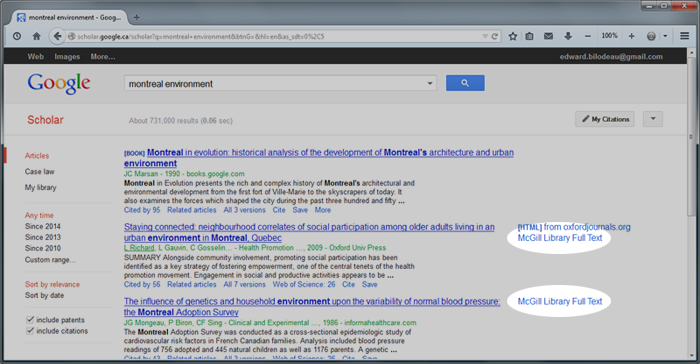Image resolution: width=700 pixels, height=364 pixels.
Task: Zoom in using the plus icon
Action: [x=631, y=36]
